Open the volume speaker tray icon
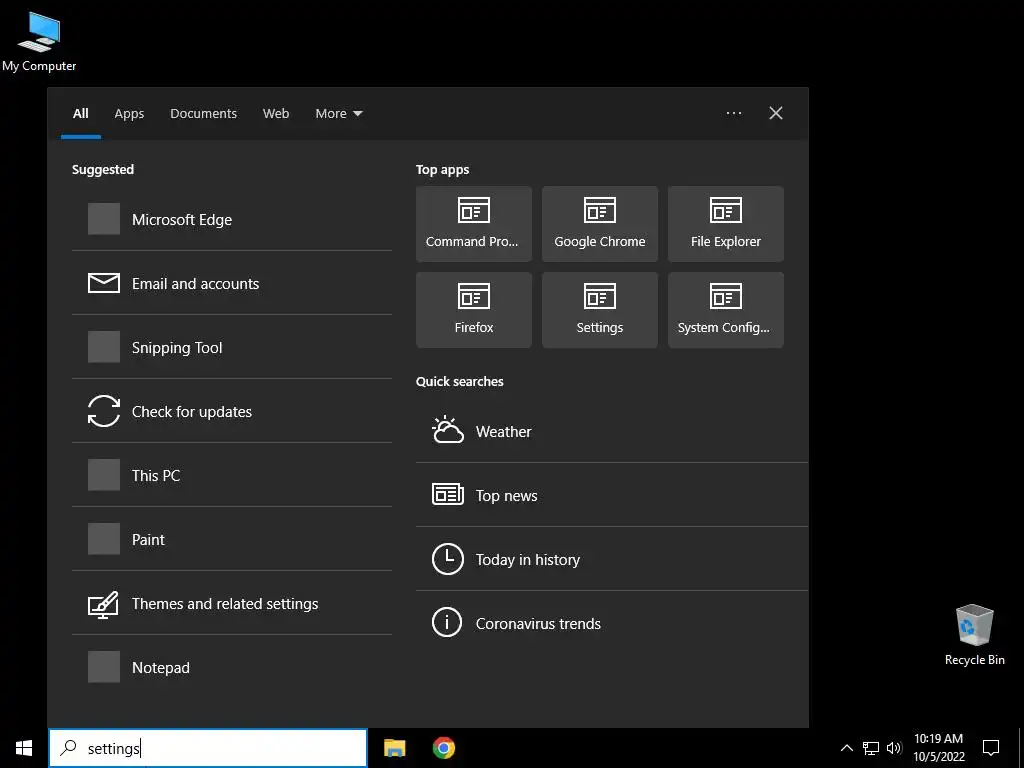The image size is (1024, 768). (x=894, y=748)
